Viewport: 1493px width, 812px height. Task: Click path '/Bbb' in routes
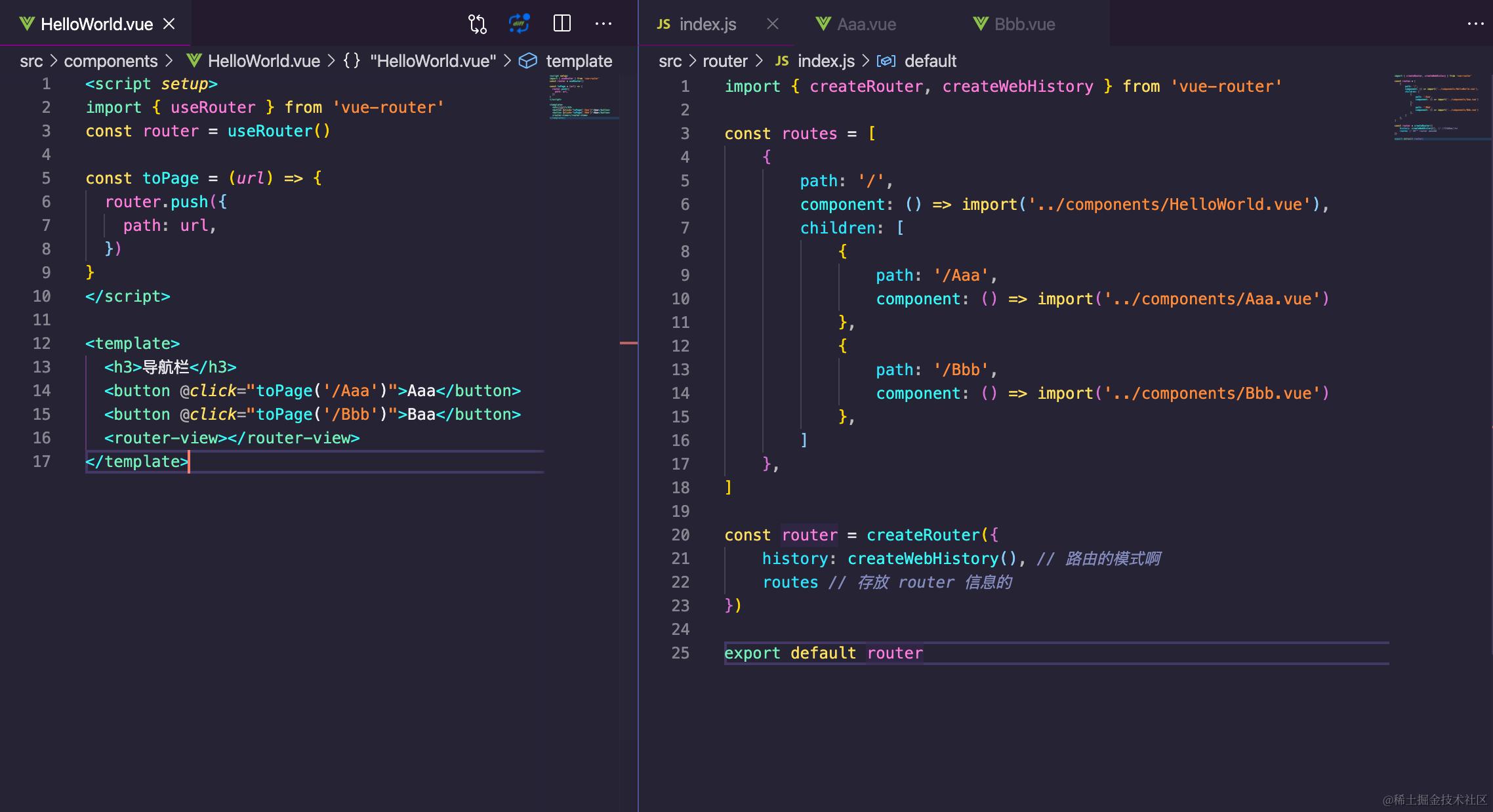(x=960, y=369)
